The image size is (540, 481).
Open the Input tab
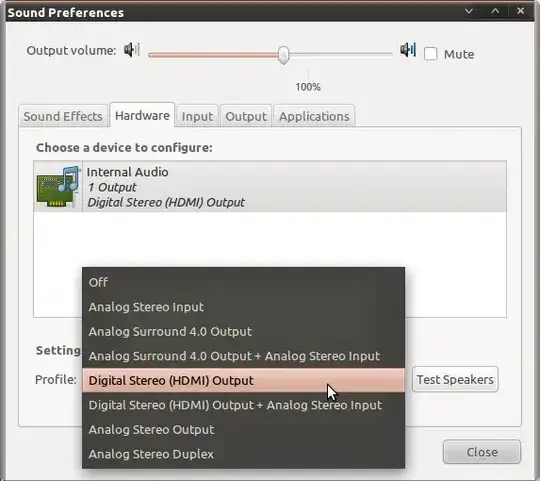point(197,116)
